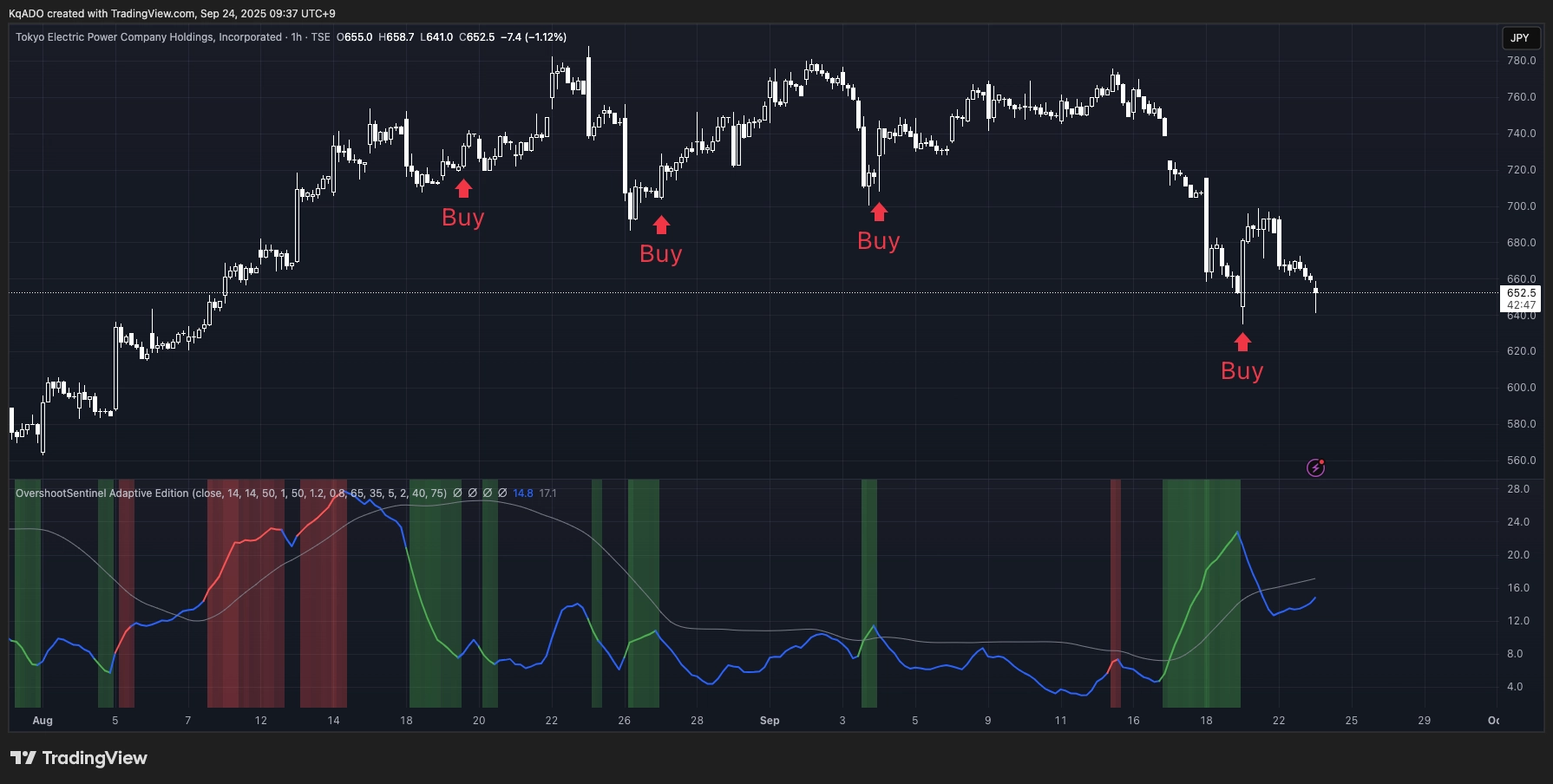Click the bar countdown timer 42:47
1553x784 pixels.
(x=1521, y=305)
